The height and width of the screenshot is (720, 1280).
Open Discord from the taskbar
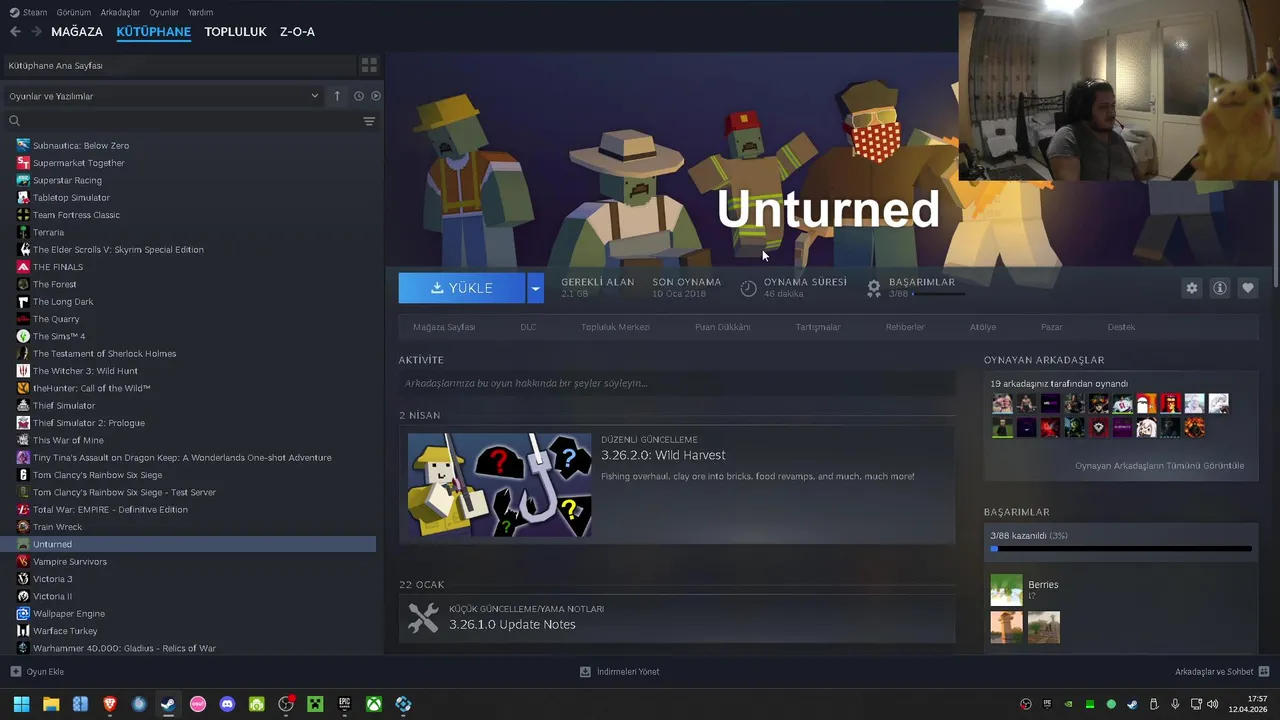(227, 704)
